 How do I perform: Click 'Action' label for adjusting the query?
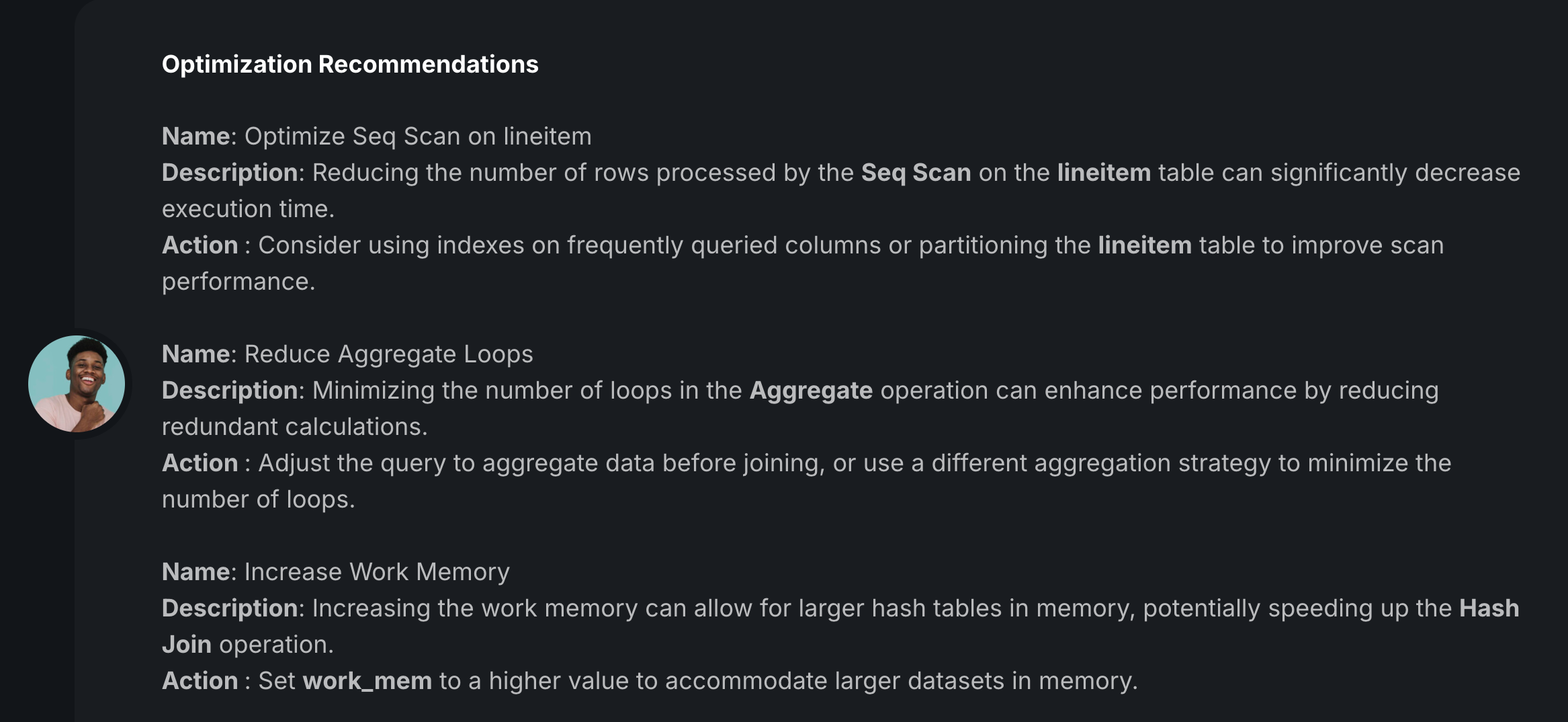click(x=200, y=463)
